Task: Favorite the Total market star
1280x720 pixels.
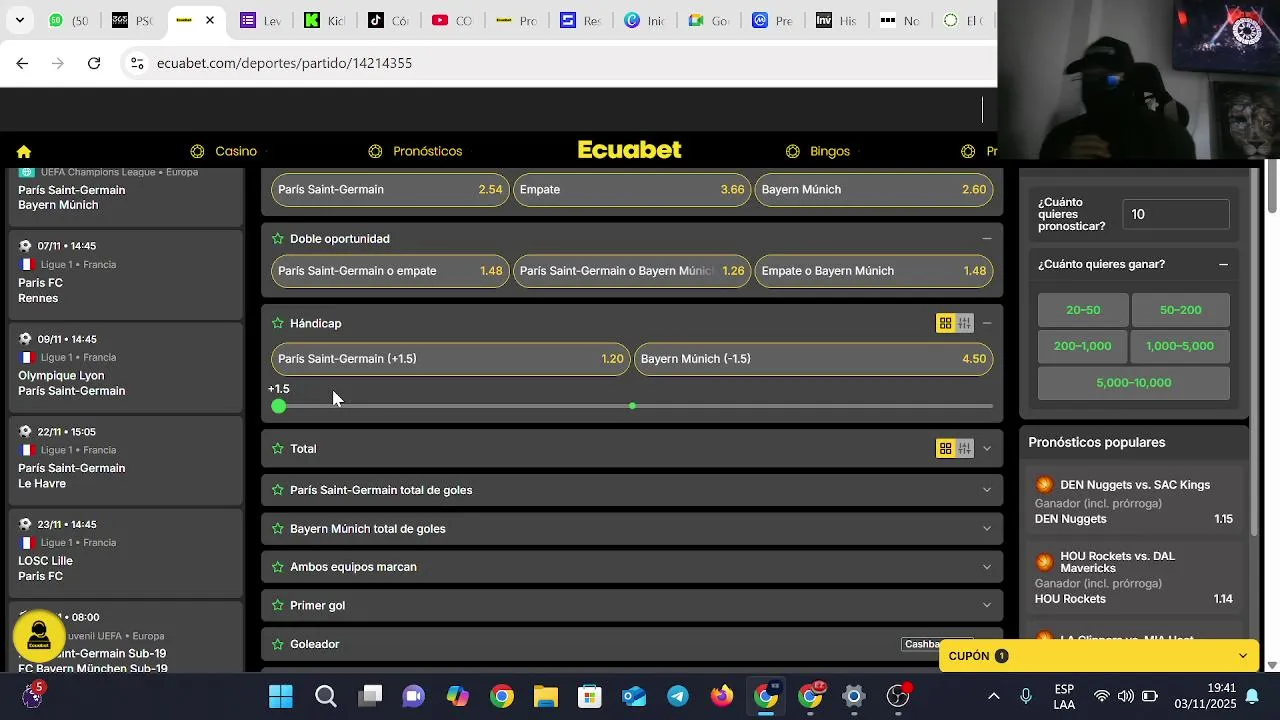Action: (x=278, y=449)
